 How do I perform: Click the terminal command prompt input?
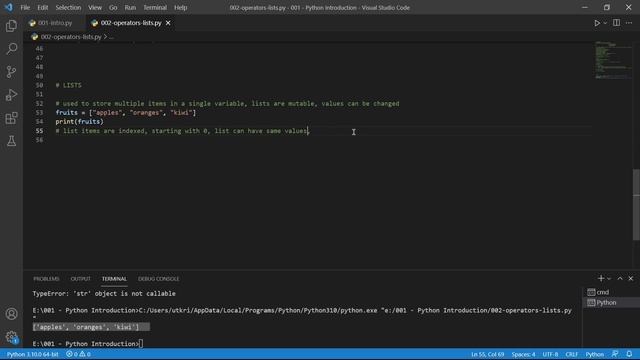(141, 344)
